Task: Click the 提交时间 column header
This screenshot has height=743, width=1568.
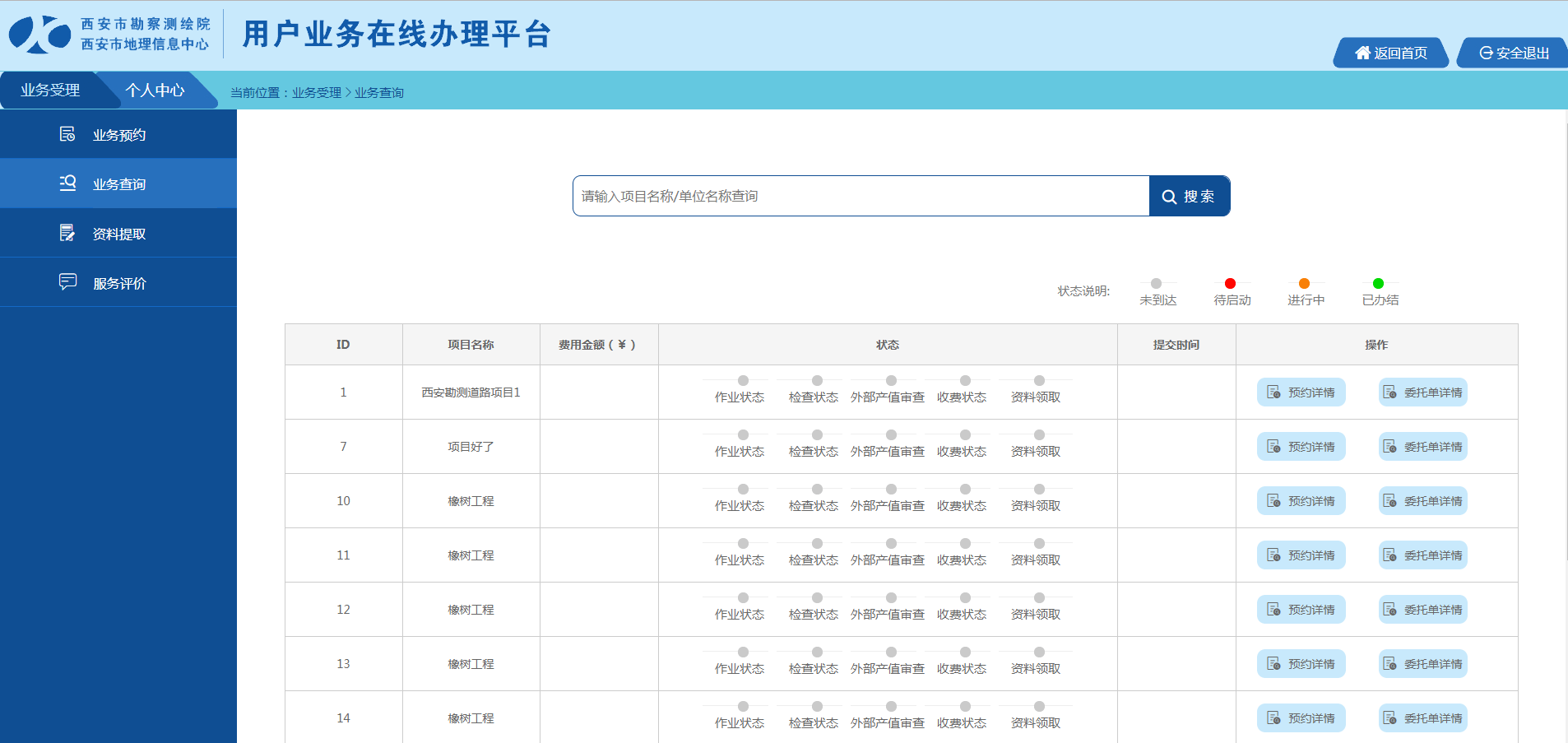Action: (1176, 345)
